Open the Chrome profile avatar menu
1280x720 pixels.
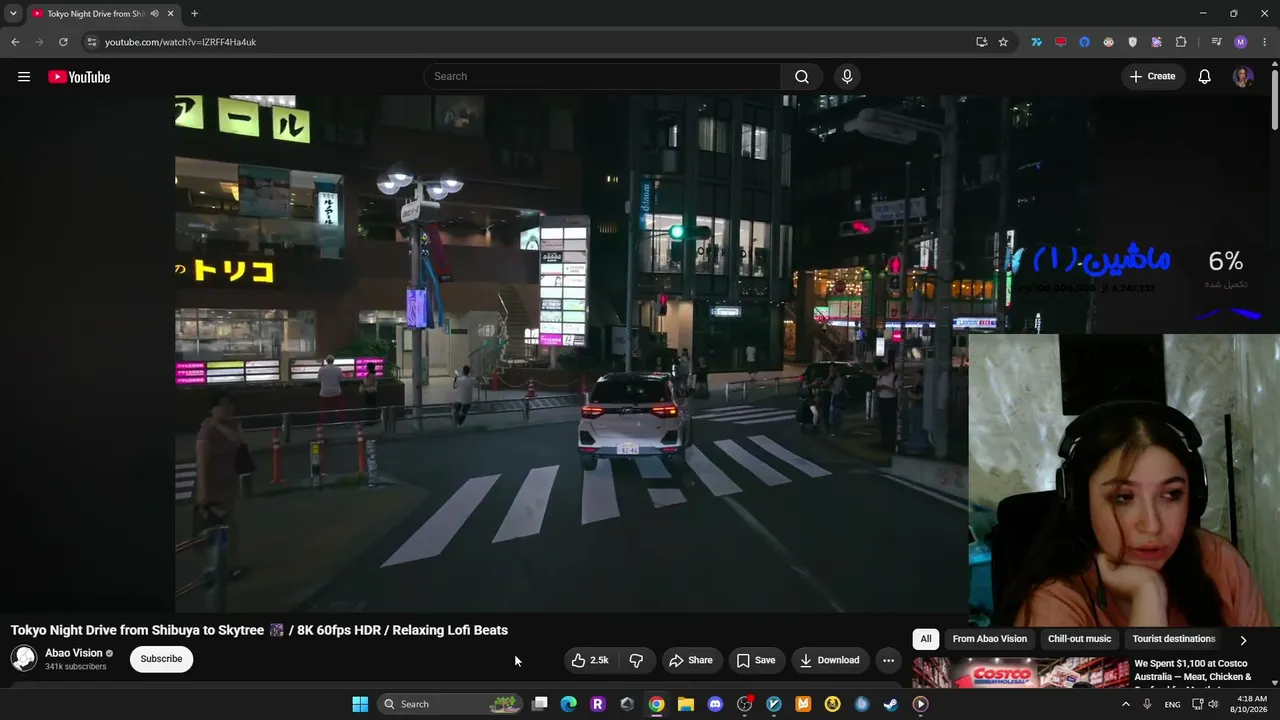click(1241, 42)
